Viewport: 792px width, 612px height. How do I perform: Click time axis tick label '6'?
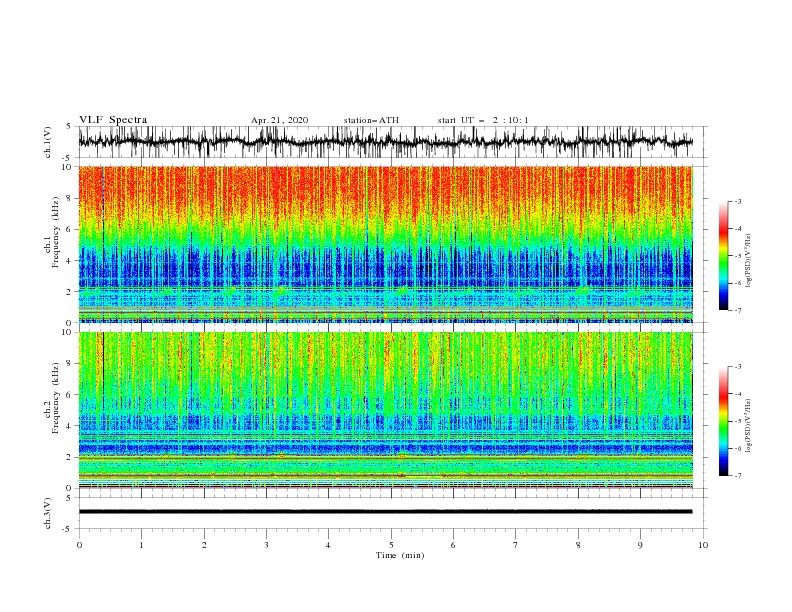453,545
